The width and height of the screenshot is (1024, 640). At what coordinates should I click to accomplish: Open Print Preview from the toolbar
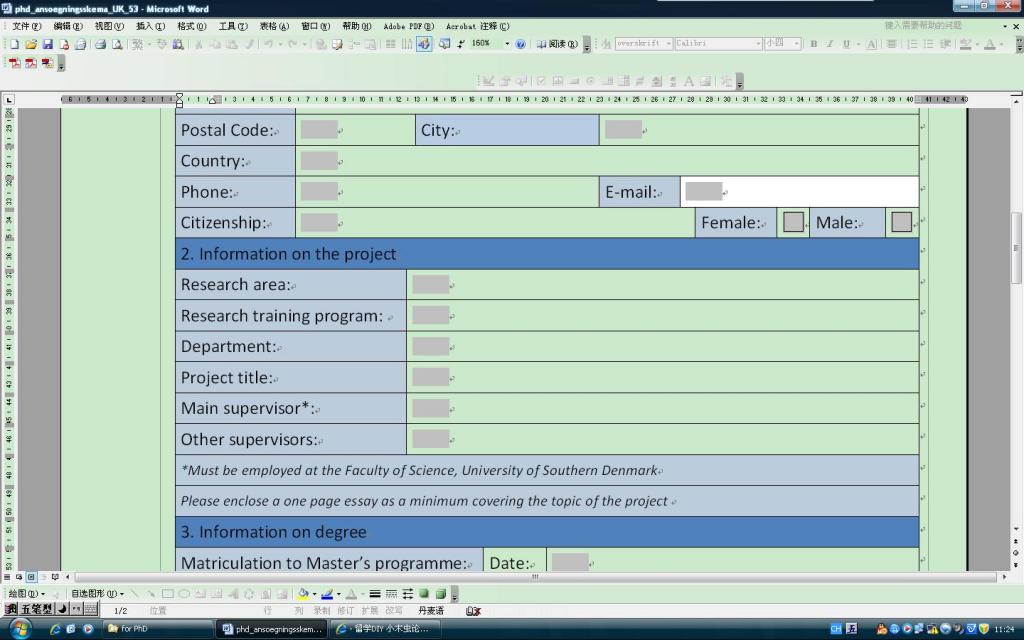coord(117,44)
